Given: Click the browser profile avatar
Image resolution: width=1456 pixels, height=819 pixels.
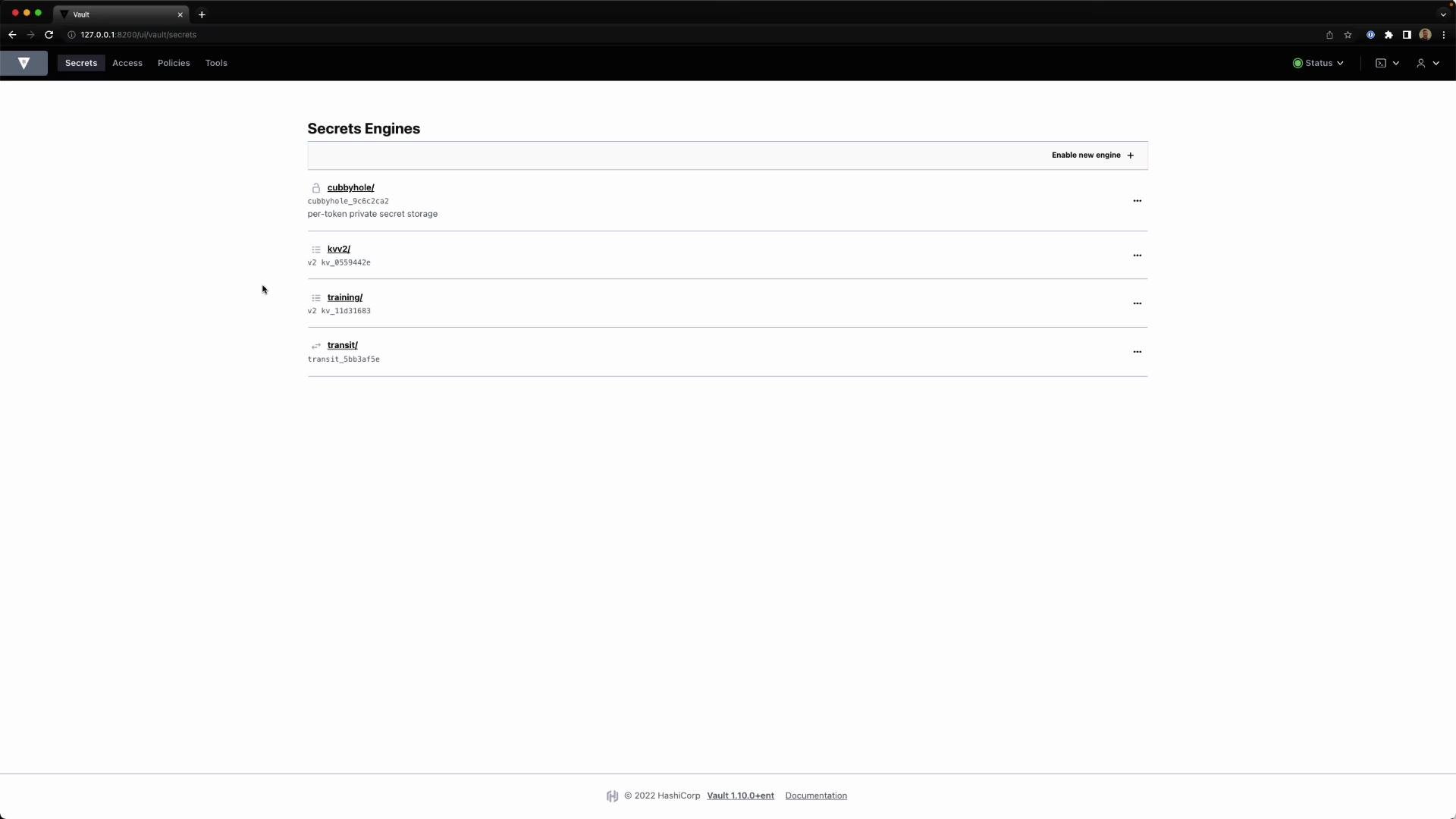Looking at the screenshot, I should (1425, 35).
